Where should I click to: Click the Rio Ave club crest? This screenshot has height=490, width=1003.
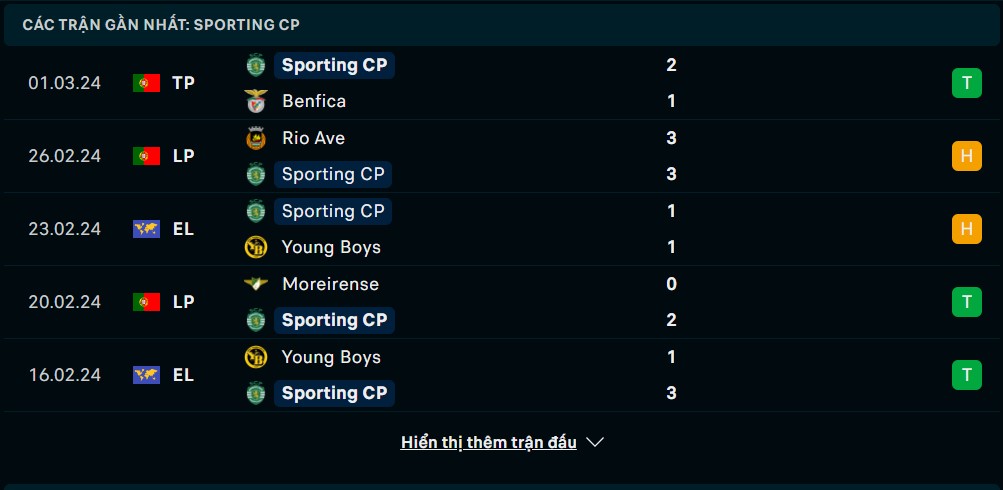click(x=256, y=138)
